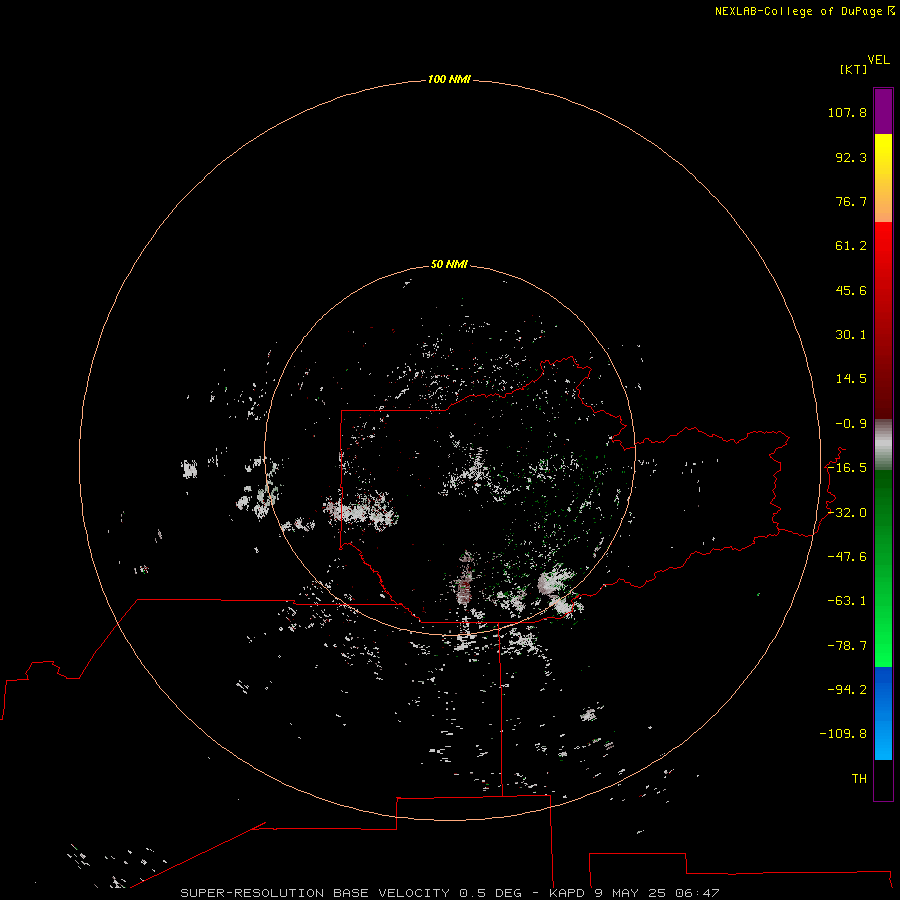
Task: Click the blue segment of the color bar
Action: [x=883, y=713]
